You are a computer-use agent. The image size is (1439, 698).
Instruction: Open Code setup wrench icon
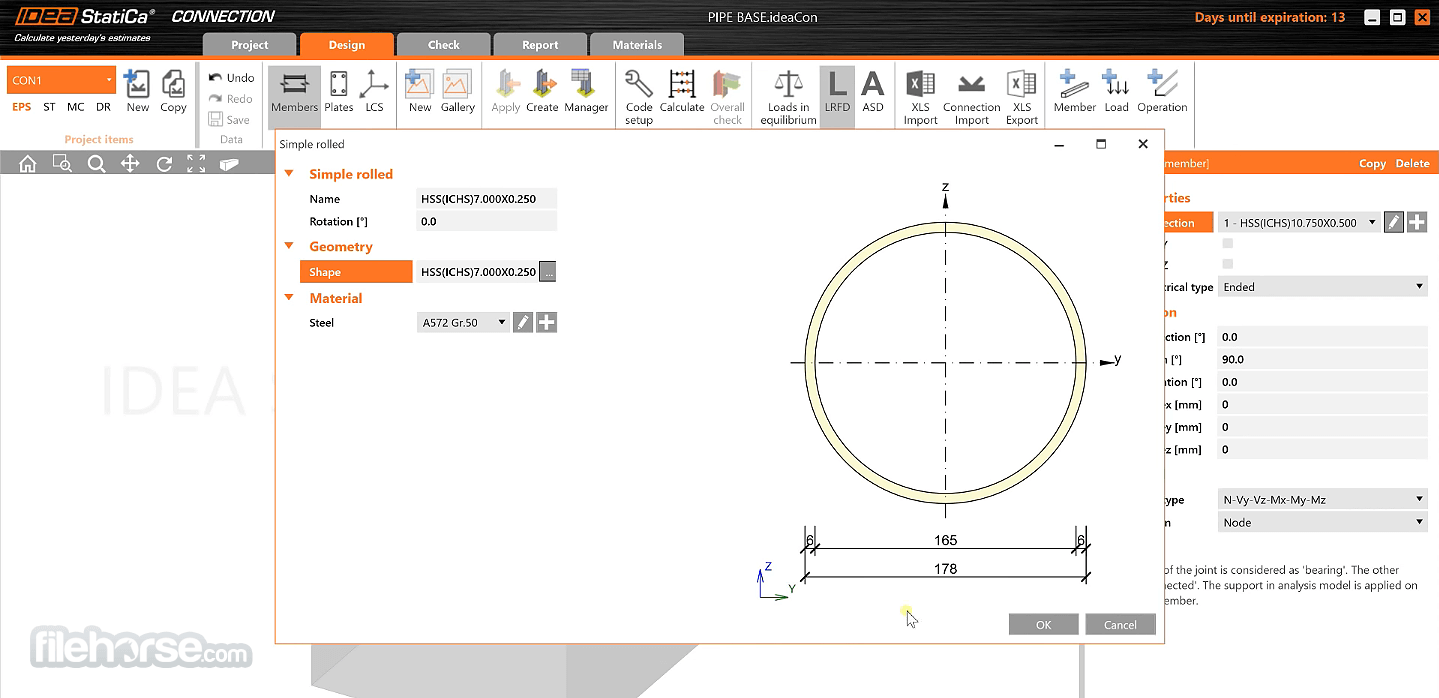639,97
